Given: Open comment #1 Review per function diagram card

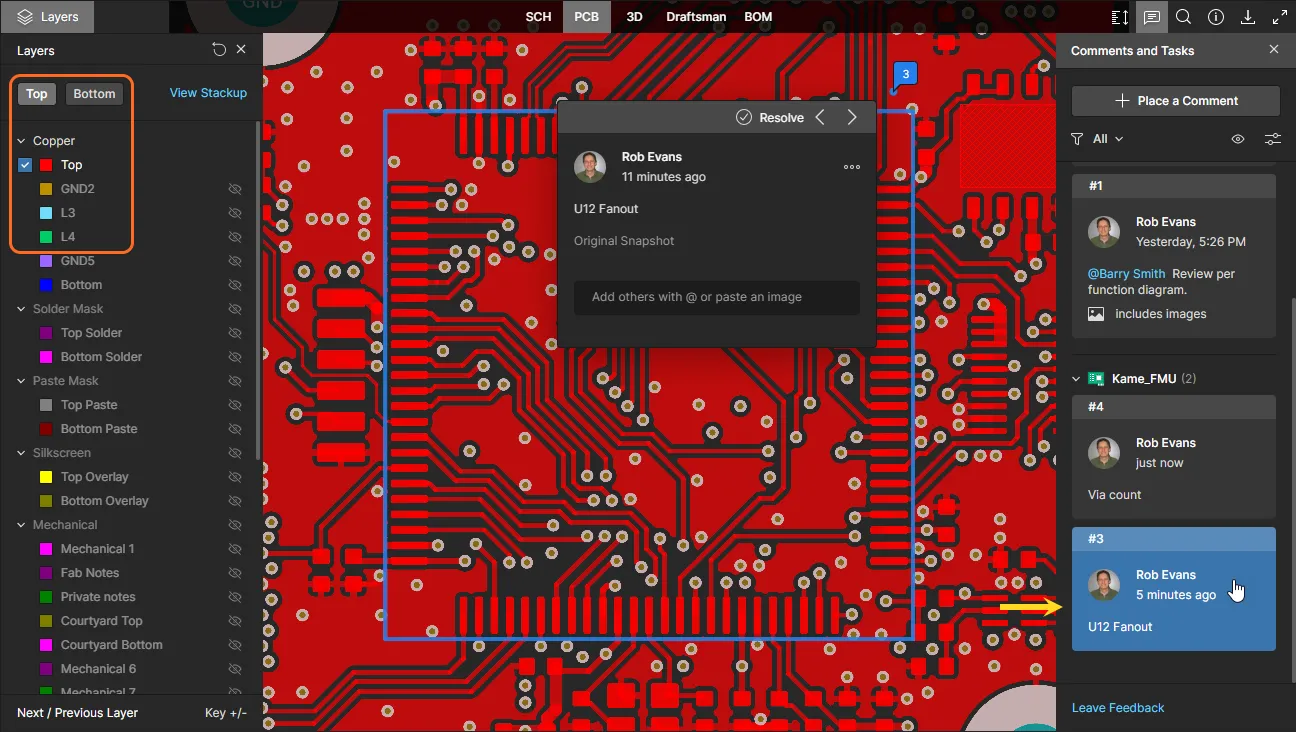Looking at the screenshot, I should (x=1174, y=256).
